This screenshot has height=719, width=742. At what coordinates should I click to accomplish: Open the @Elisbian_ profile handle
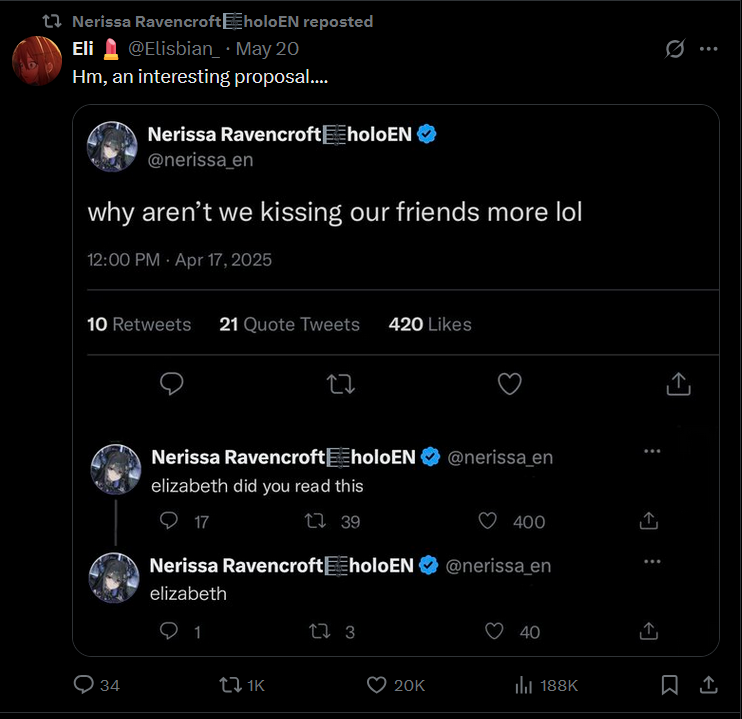[175, 49]
